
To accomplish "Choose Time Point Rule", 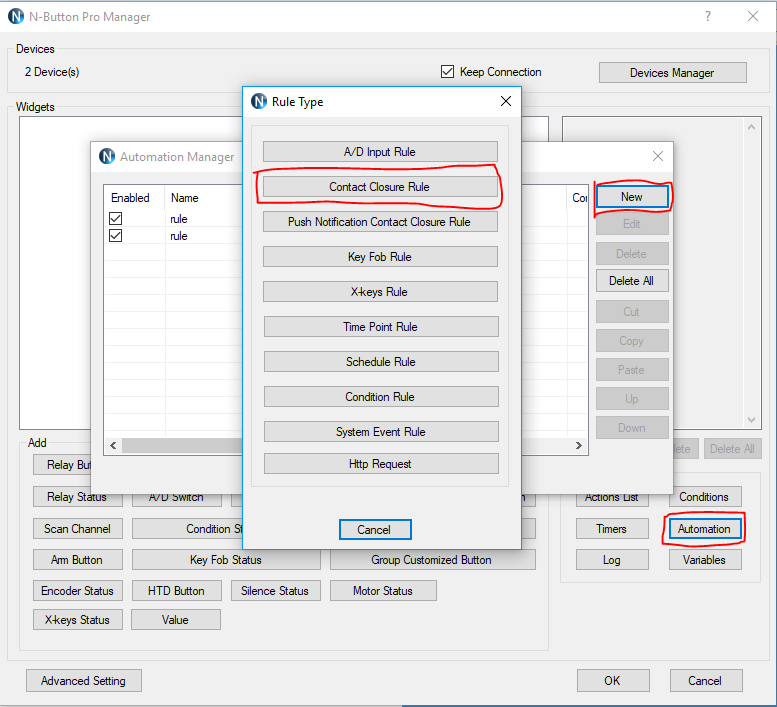I will [x=381, y=326].
